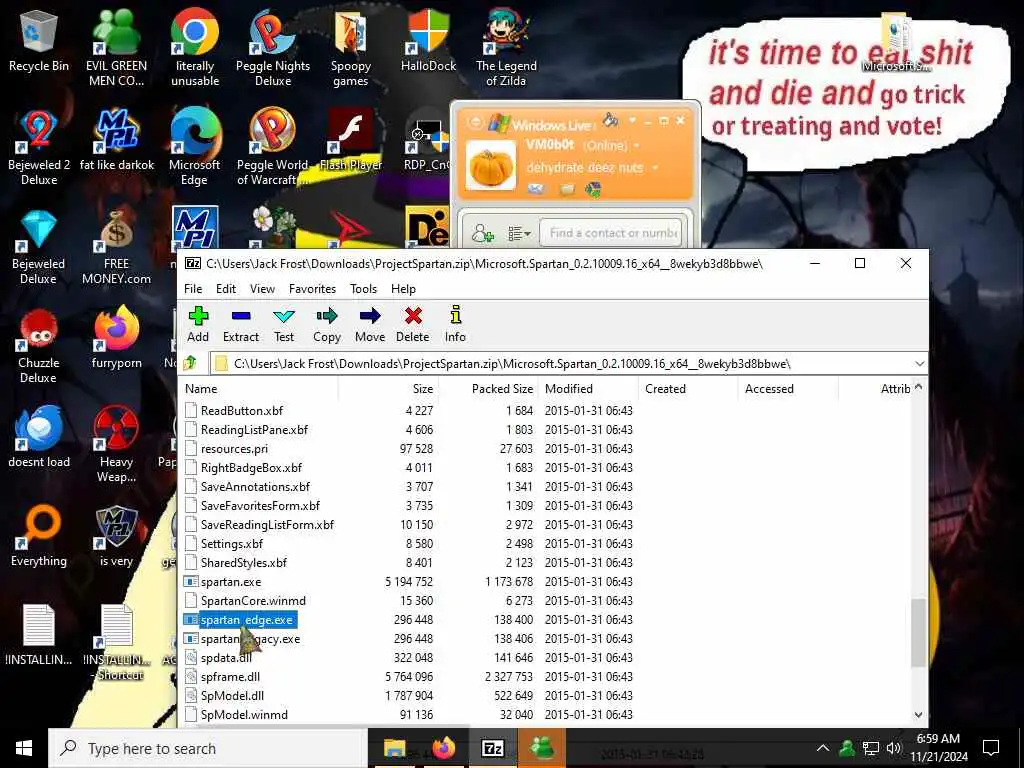Viewport: 1024px width, 768px height.
Task: Sort files by the Size column
Action: point(389,389)
